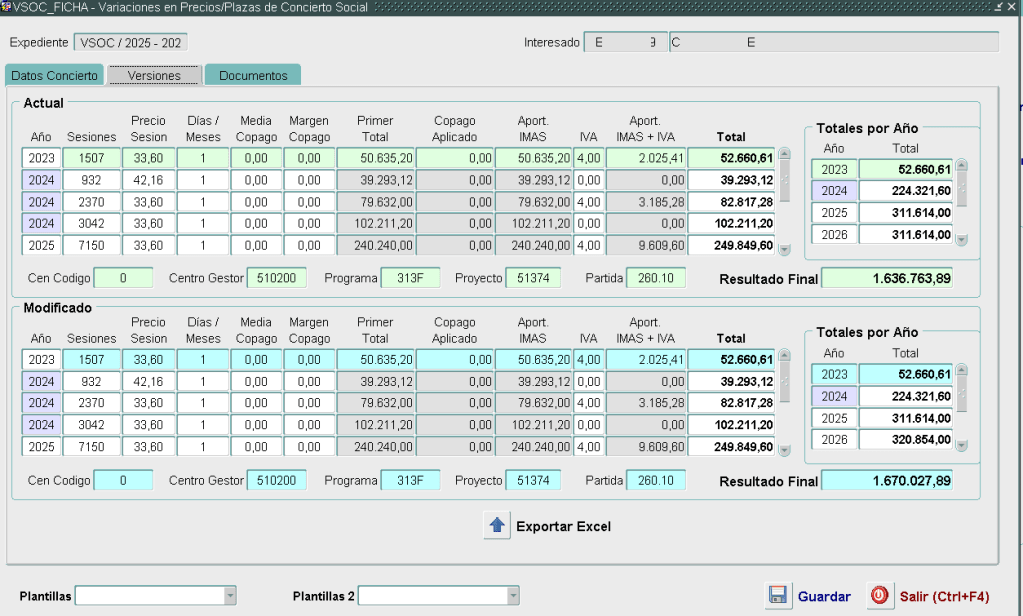Open the Plantillas dropdown
Image resolution: width=1023 pixels, height=616 pixels.
pos(230,596)
